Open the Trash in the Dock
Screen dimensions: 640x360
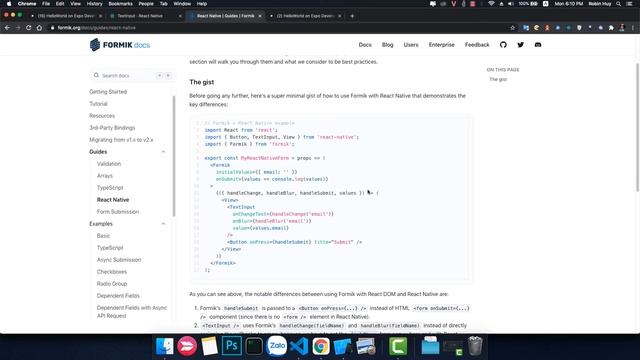(x=475, y=346)
